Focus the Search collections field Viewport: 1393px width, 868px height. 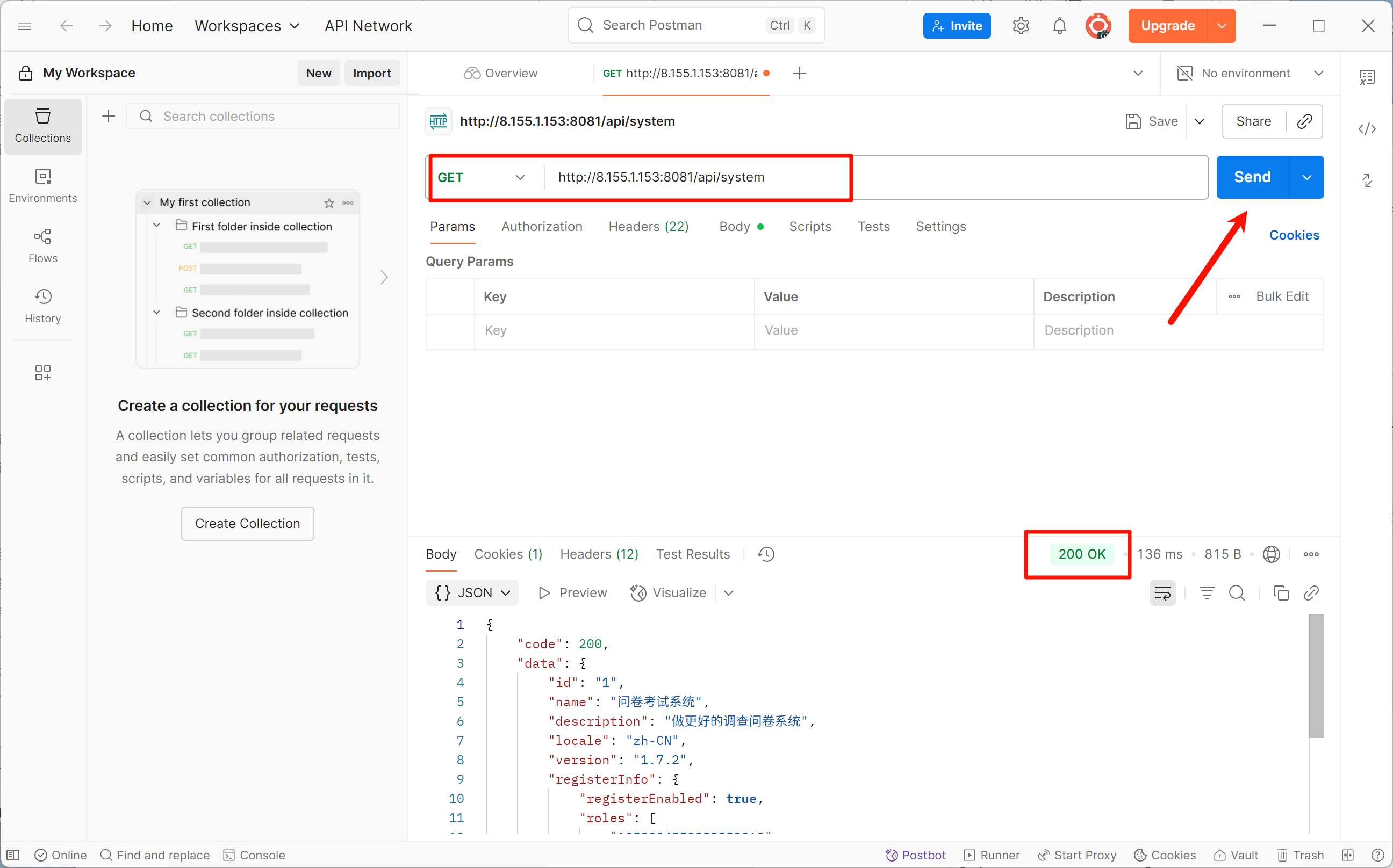point(262,117)
